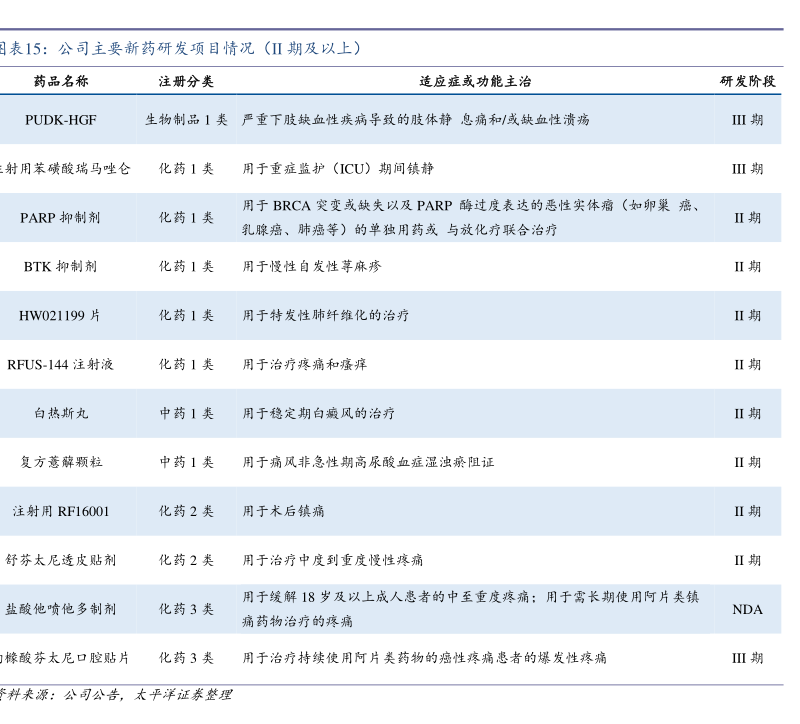Click the ICU sedation indication text

click(338, 169)
